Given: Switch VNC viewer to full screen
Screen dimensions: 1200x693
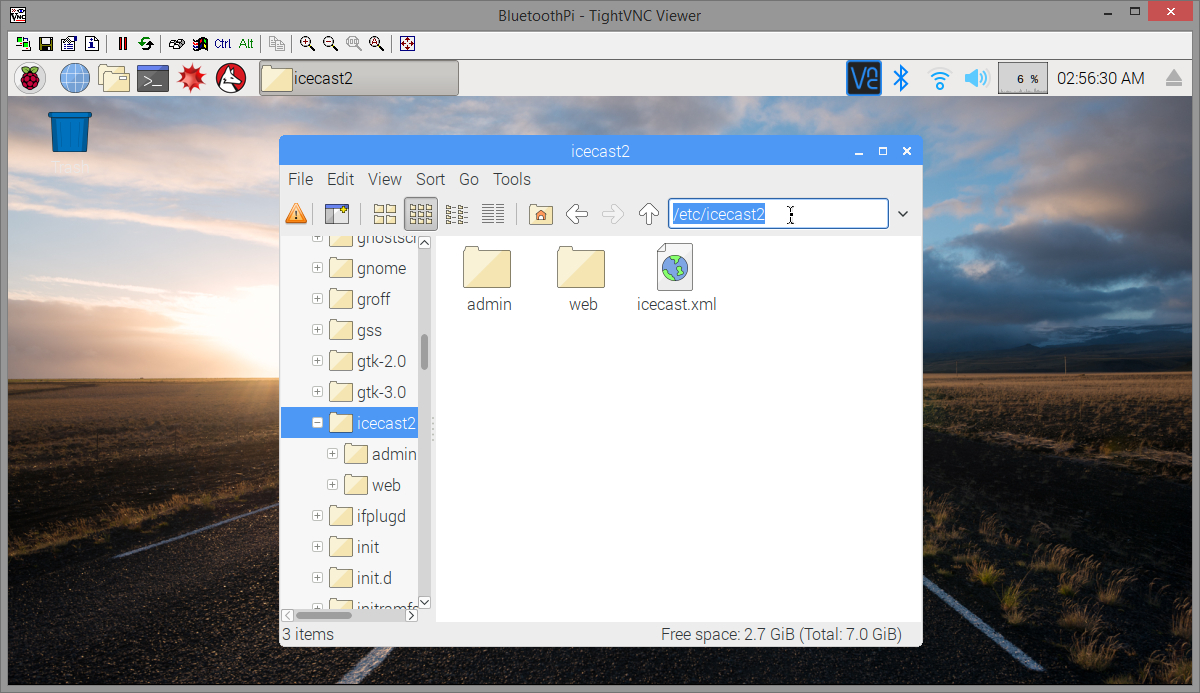Looking at the screenshot, I should click(407, 44).
